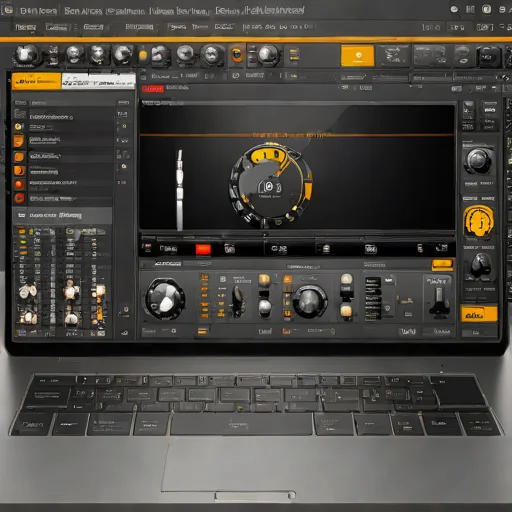Toggle the round orange button left of center knob
Image resolution: width=512 pixels, height=512 pixels.
point(264,280)
